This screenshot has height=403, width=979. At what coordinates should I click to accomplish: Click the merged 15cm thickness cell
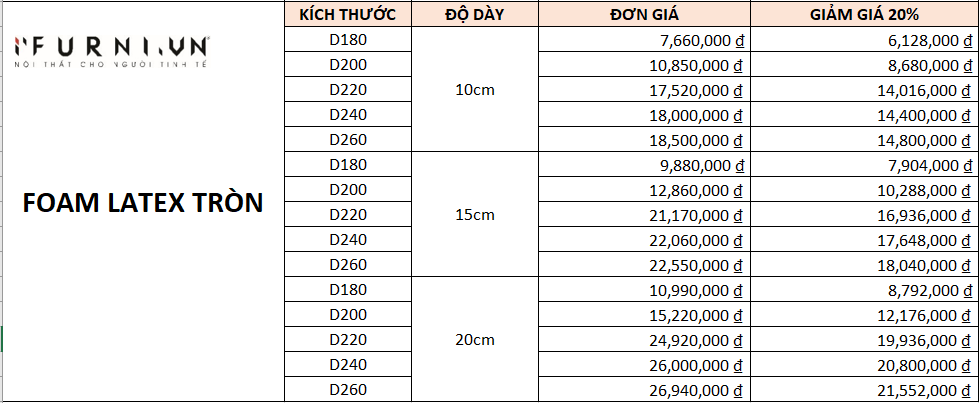tap(475, 214)
